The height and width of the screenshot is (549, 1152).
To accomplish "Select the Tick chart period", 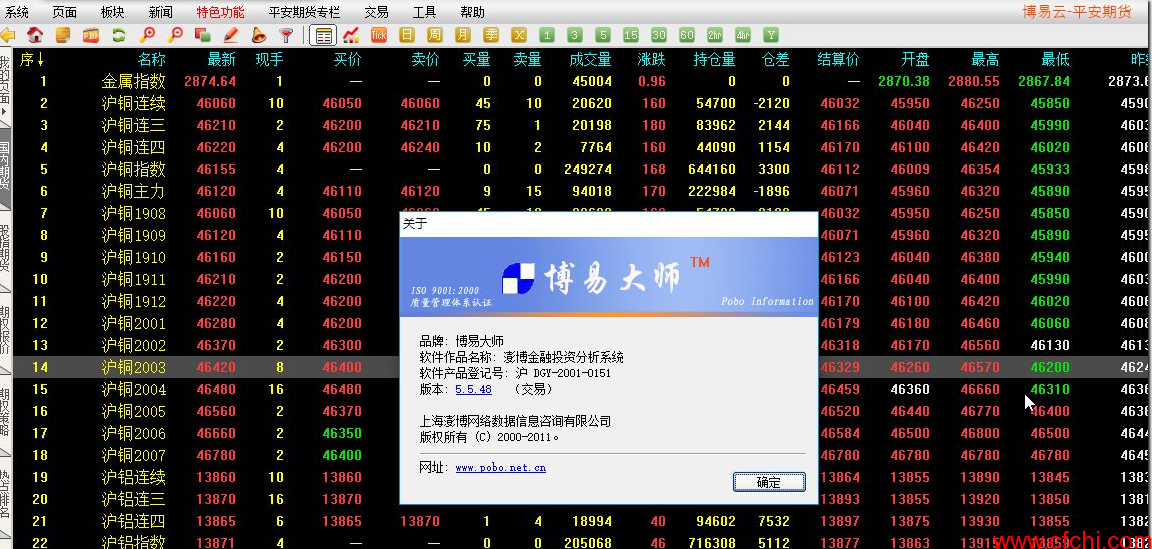I will point(379,35).
